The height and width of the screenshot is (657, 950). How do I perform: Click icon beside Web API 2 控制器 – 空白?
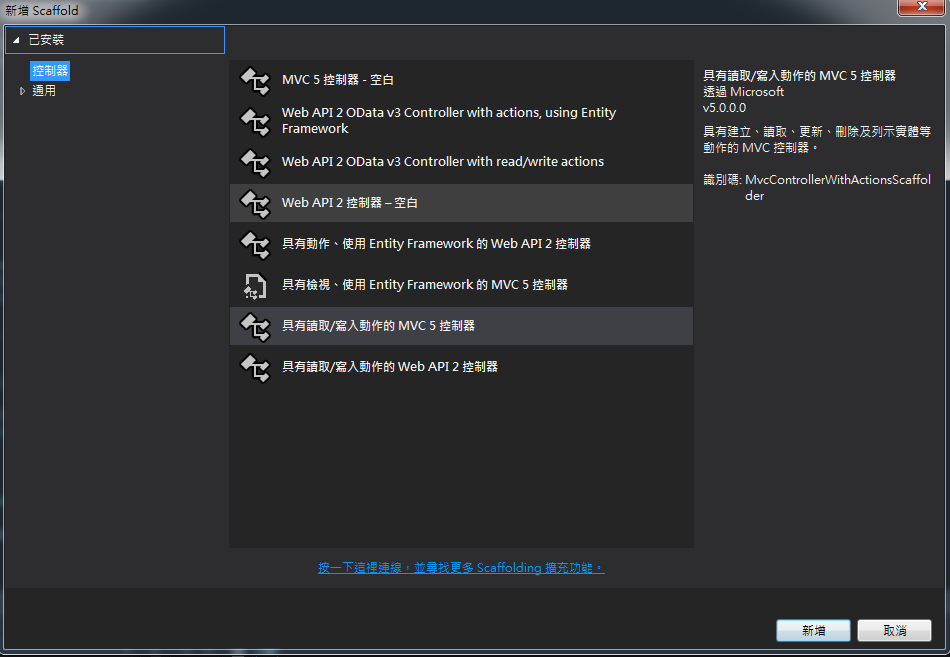click(x=255, y=203)
